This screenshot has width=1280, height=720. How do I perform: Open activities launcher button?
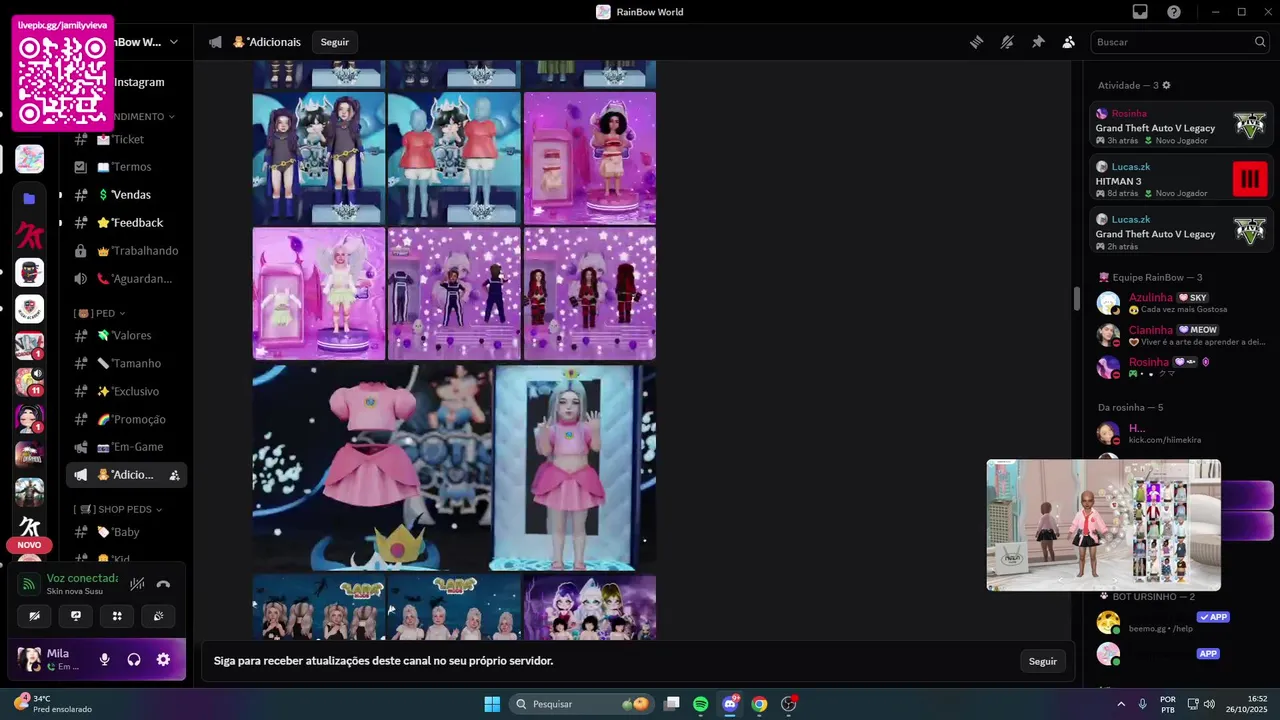117,616
